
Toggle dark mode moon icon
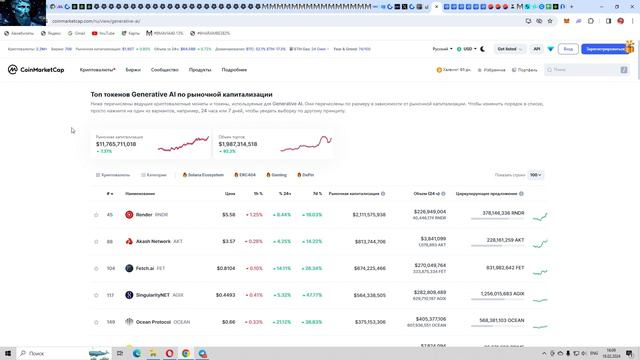click(x=482, y=49)
